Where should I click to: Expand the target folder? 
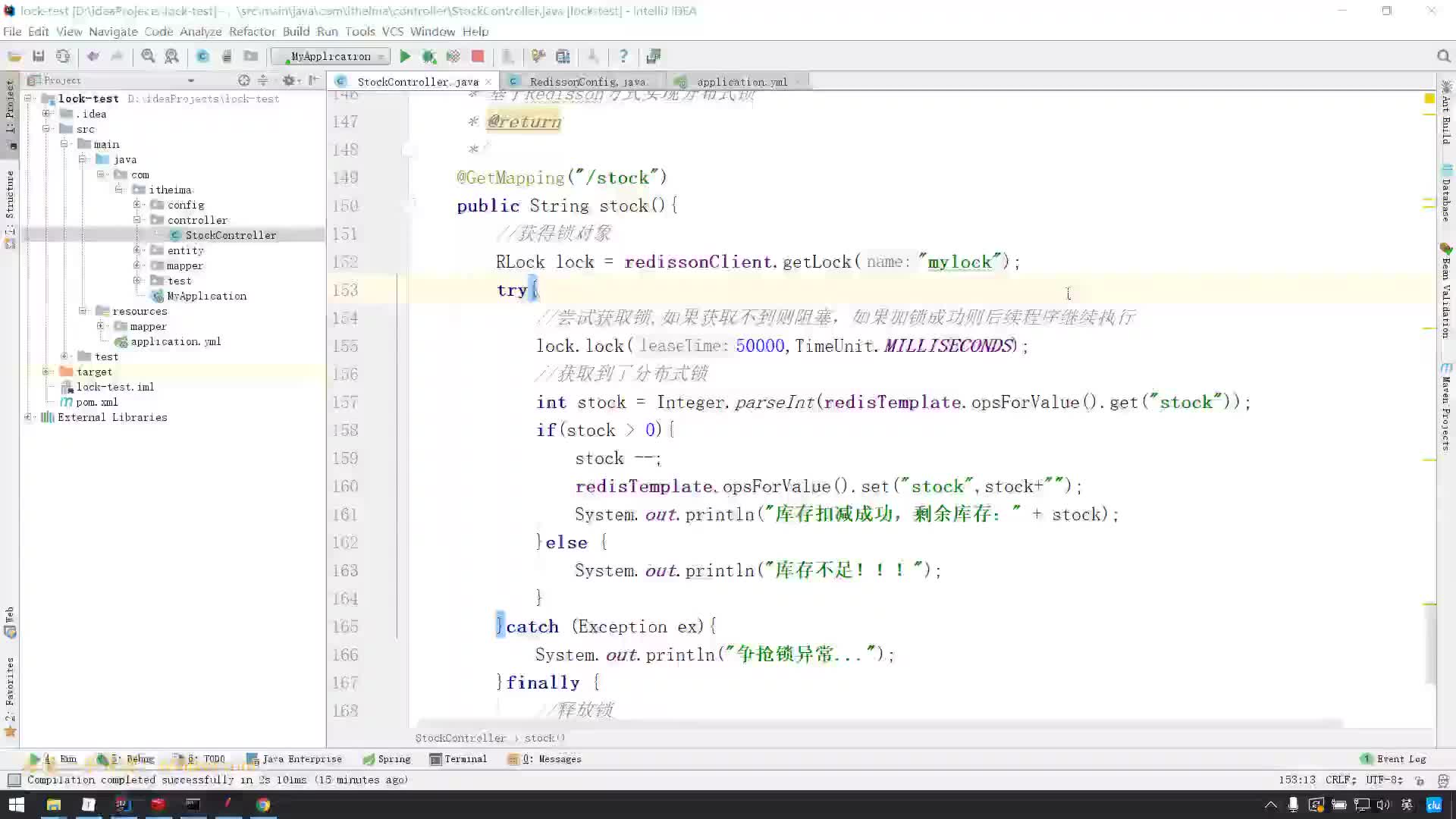[x=46, y=372]
